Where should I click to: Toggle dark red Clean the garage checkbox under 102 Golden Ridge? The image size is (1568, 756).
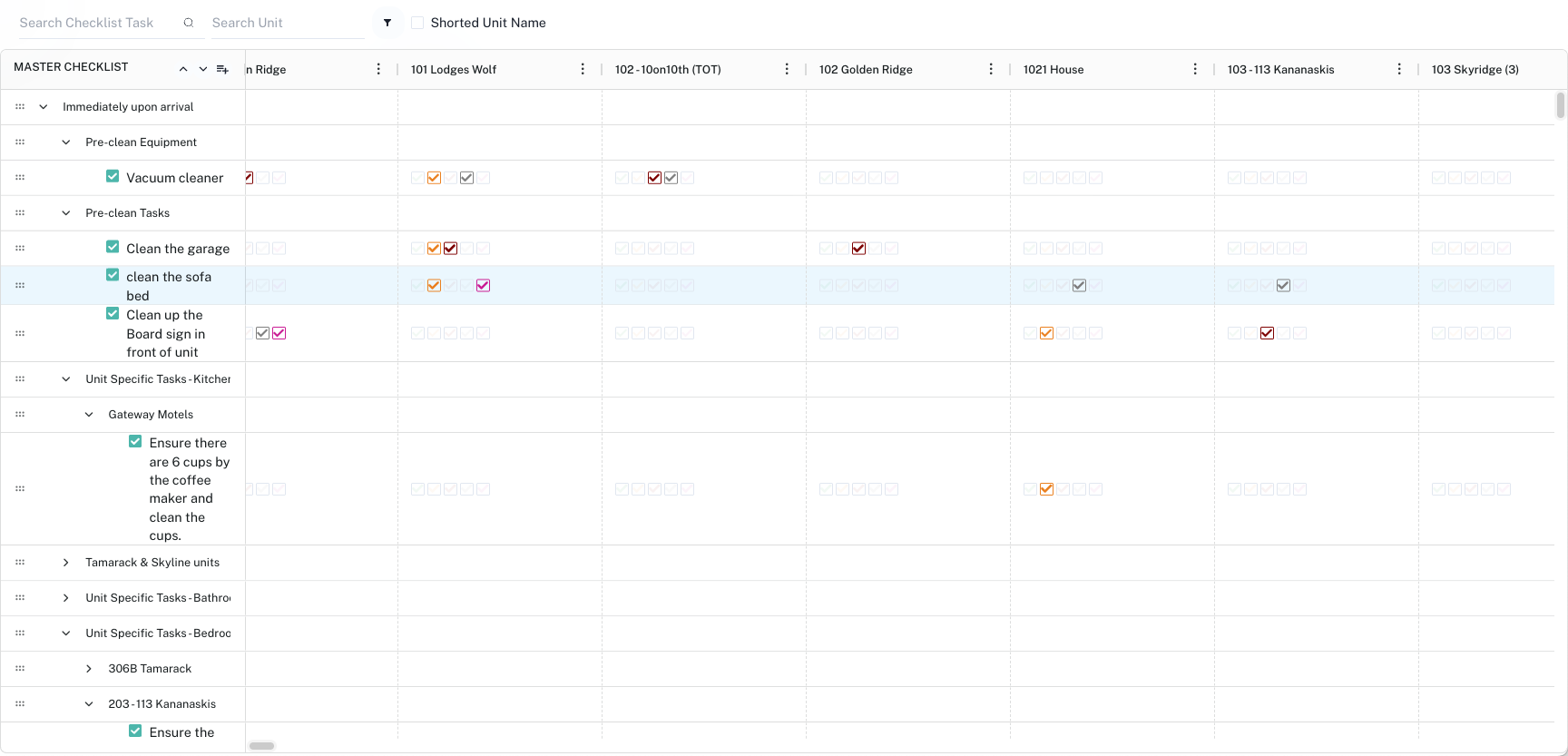pyautogui.click(x=858, y=249)
